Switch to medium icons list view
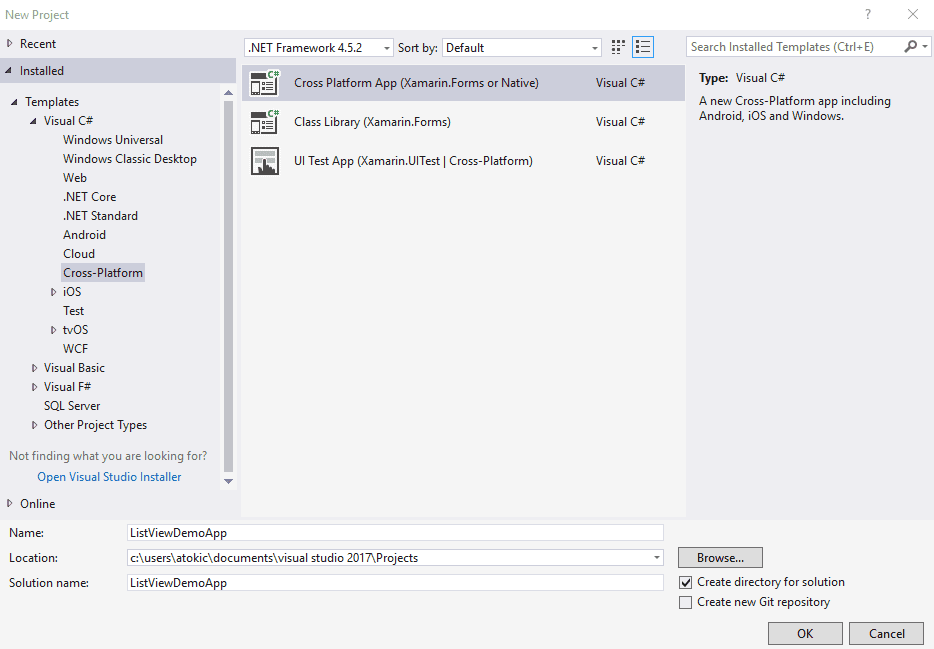The image size is (934, 649). click(642, 47)
